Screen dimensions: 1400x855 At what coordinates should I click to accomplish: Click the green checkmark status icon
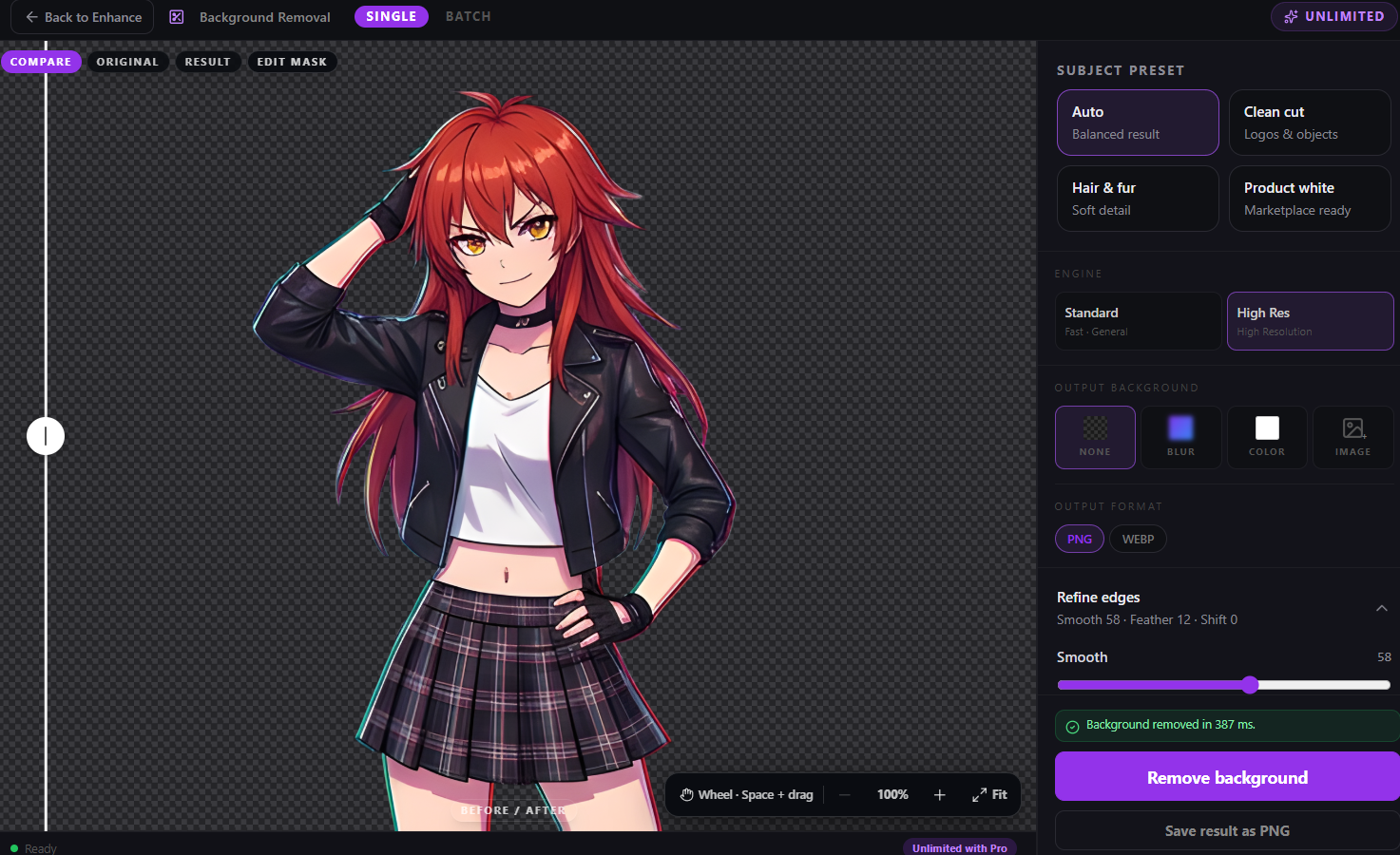1072,727
